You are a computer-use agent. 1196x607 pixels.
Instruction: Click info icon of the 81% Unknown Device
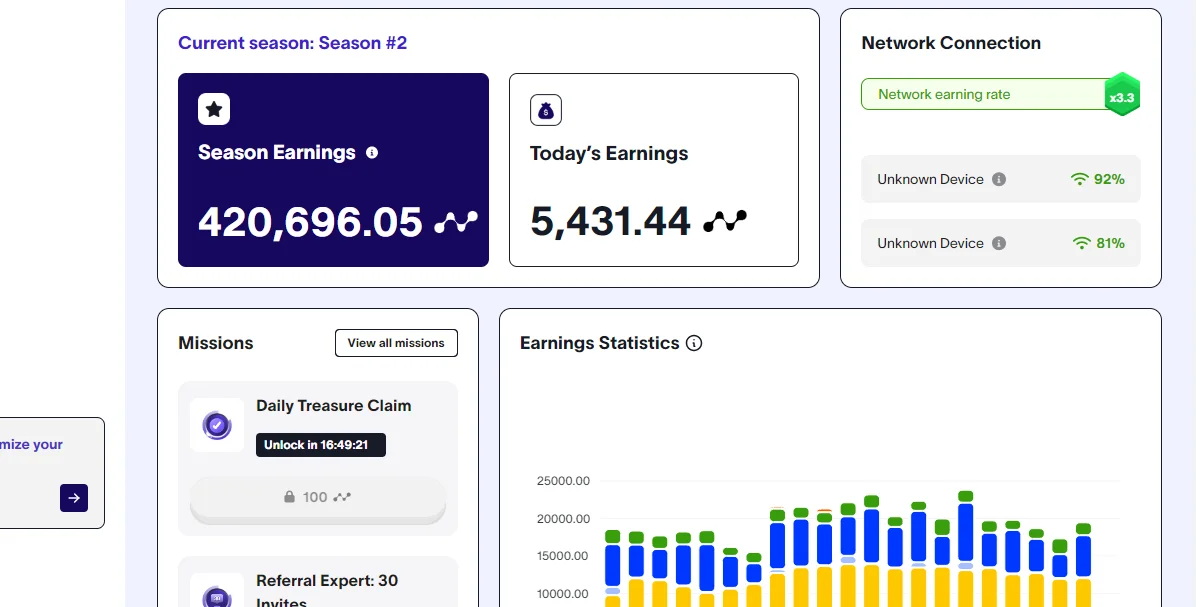pyautogui.click(x=998, y=243)
